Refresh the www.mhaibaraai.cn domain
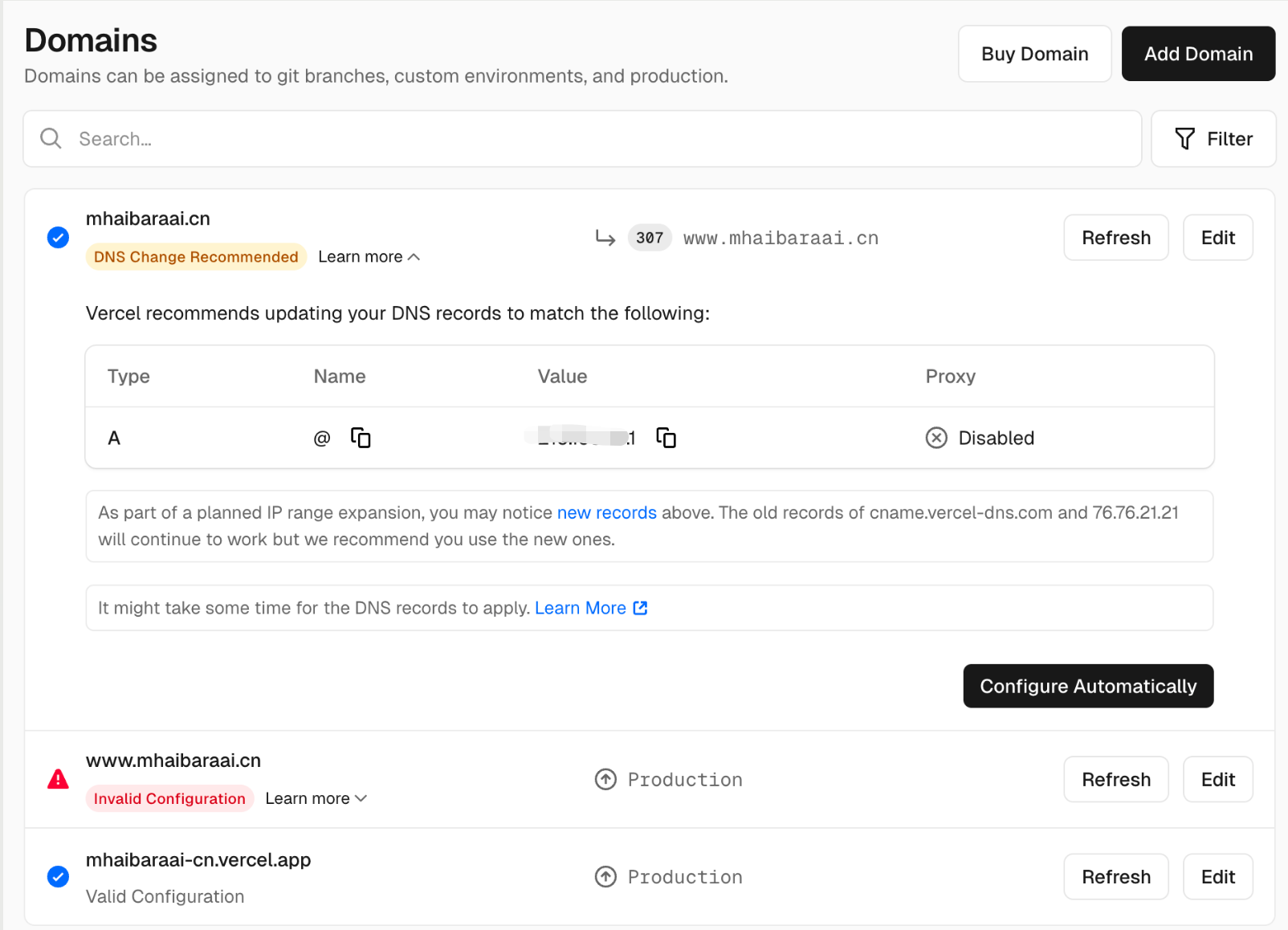 pos(1115,779)
